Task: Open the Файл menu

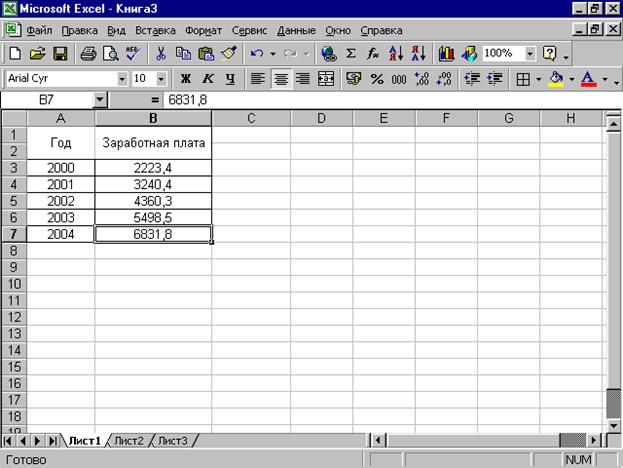Action: pyautogui.click(x=39, y=31)
